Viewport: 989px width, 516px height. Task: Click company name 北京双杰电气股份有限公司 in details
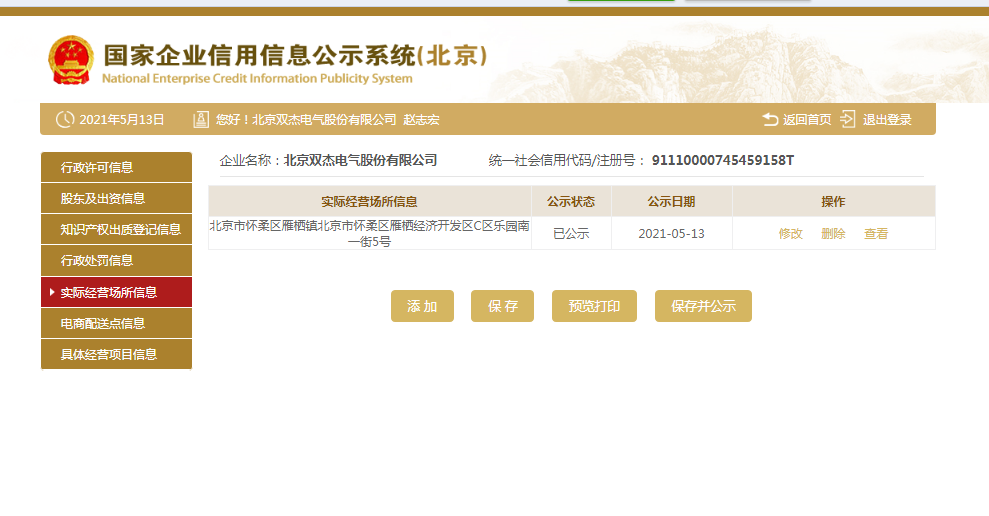(360, 160)
